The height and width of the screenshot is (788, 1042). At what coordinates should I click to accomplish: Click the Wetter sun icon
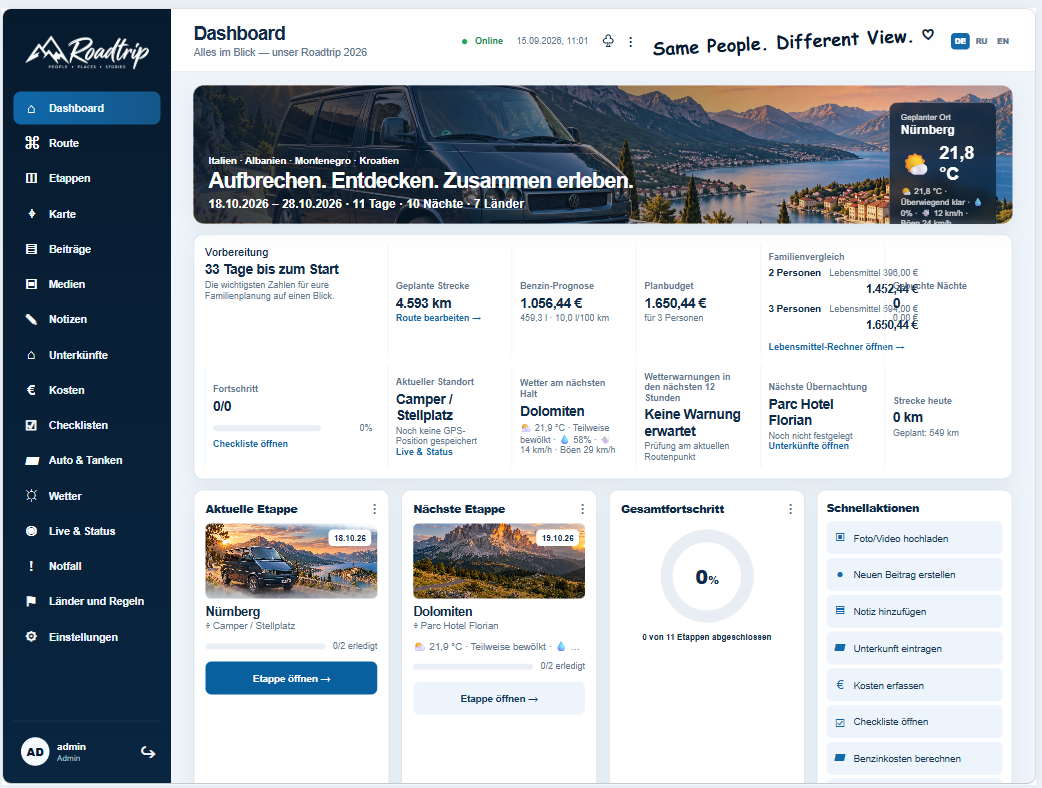[31, 496]
